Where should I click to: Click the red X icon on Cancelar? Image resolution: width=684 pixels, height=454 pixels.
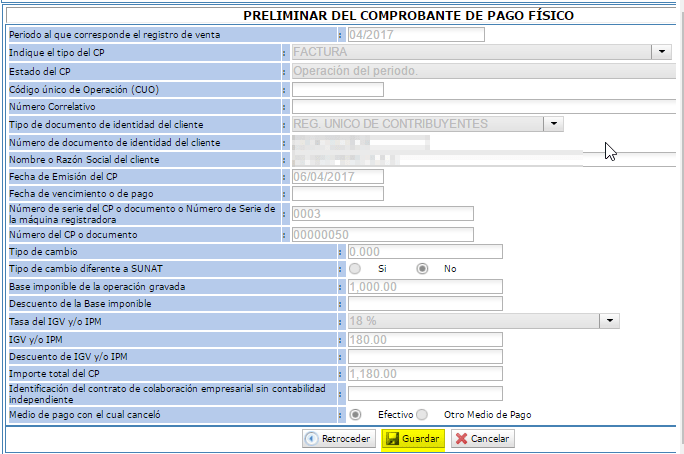[460, 439]
